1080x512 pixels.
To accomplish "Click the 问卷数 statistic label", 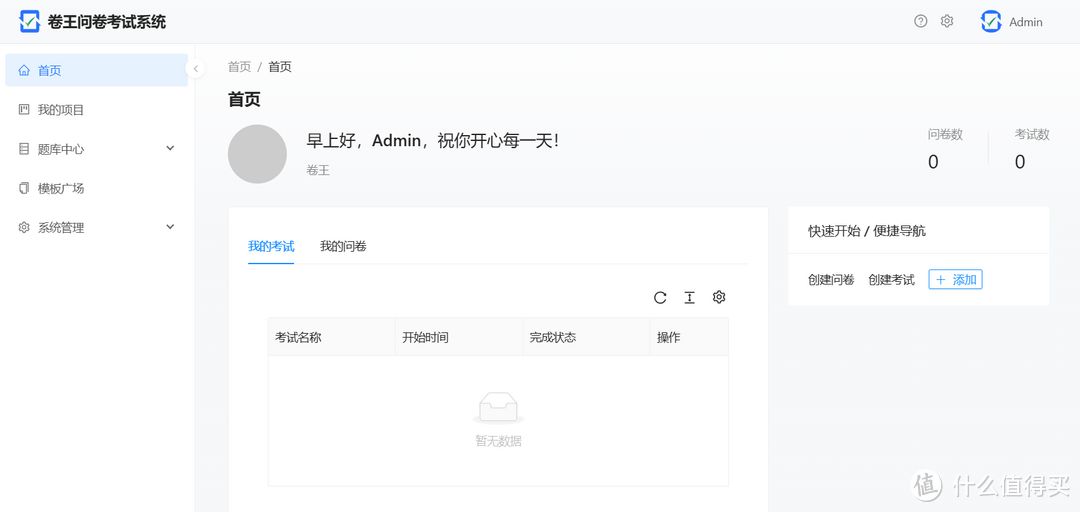I will 945,135.
